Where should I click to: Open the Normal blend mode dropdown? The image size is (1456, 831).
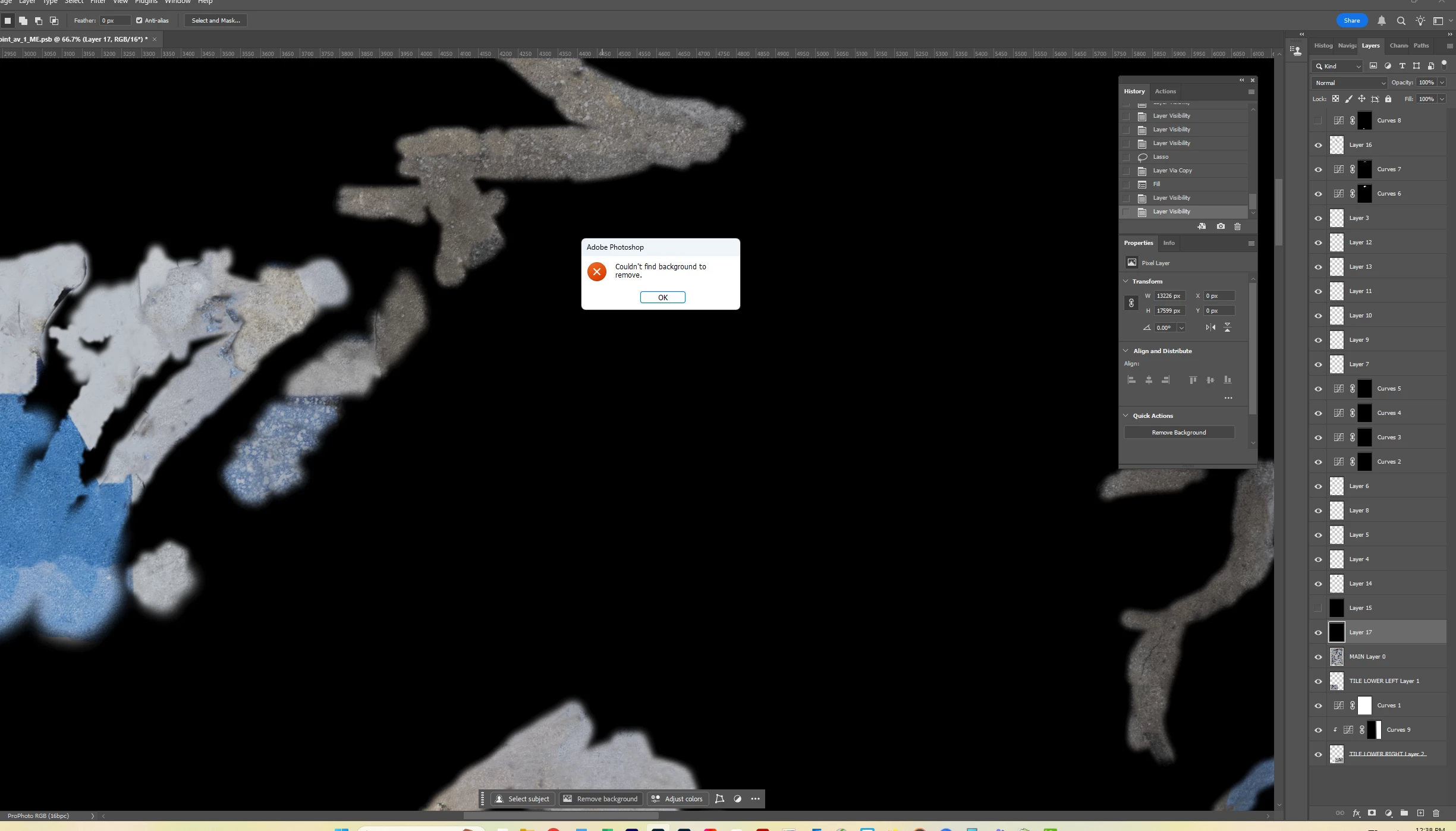click(x=1350, y=83)
